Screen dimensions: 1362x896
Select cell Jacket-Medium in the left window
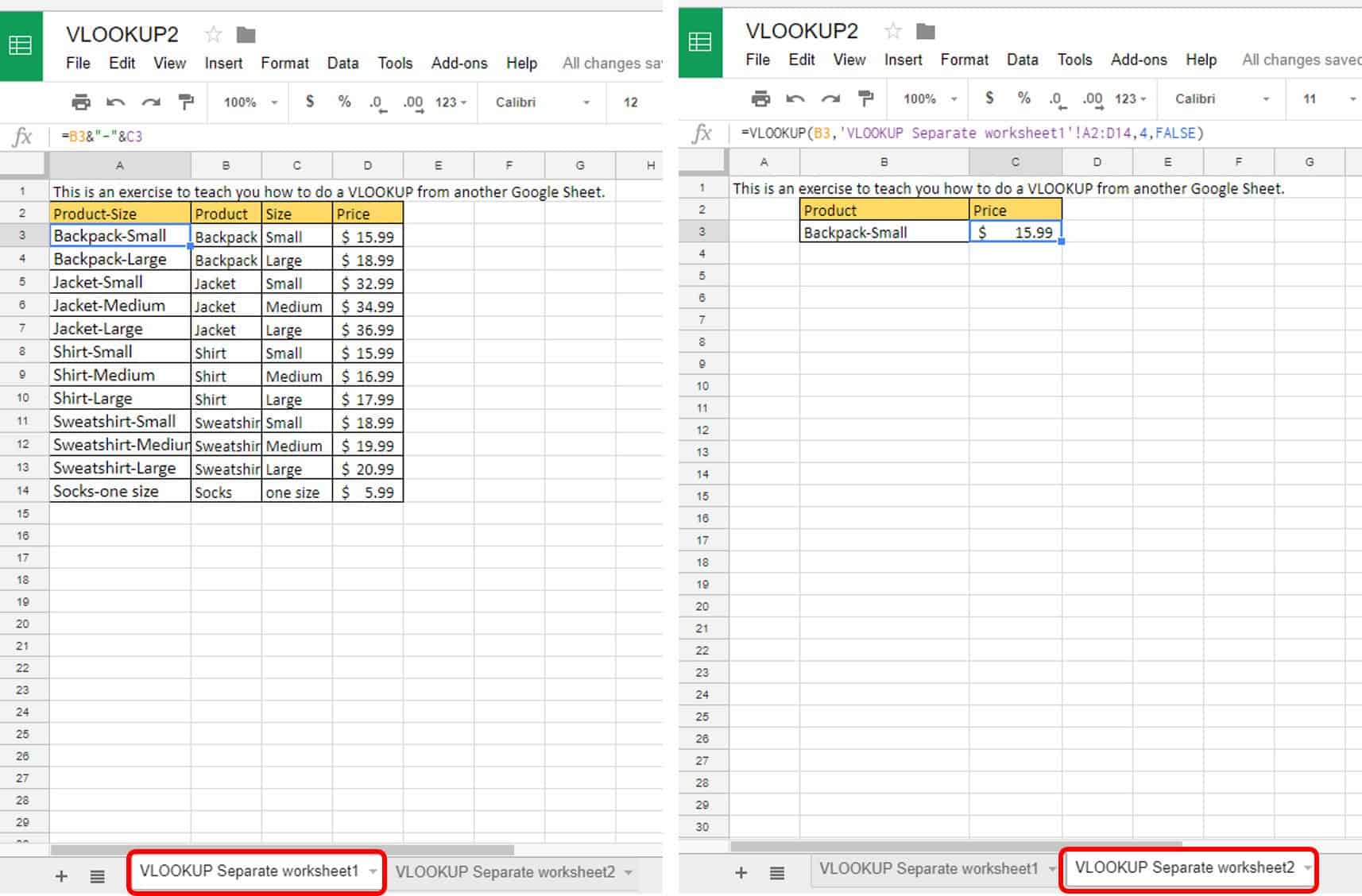coord(120,306)
